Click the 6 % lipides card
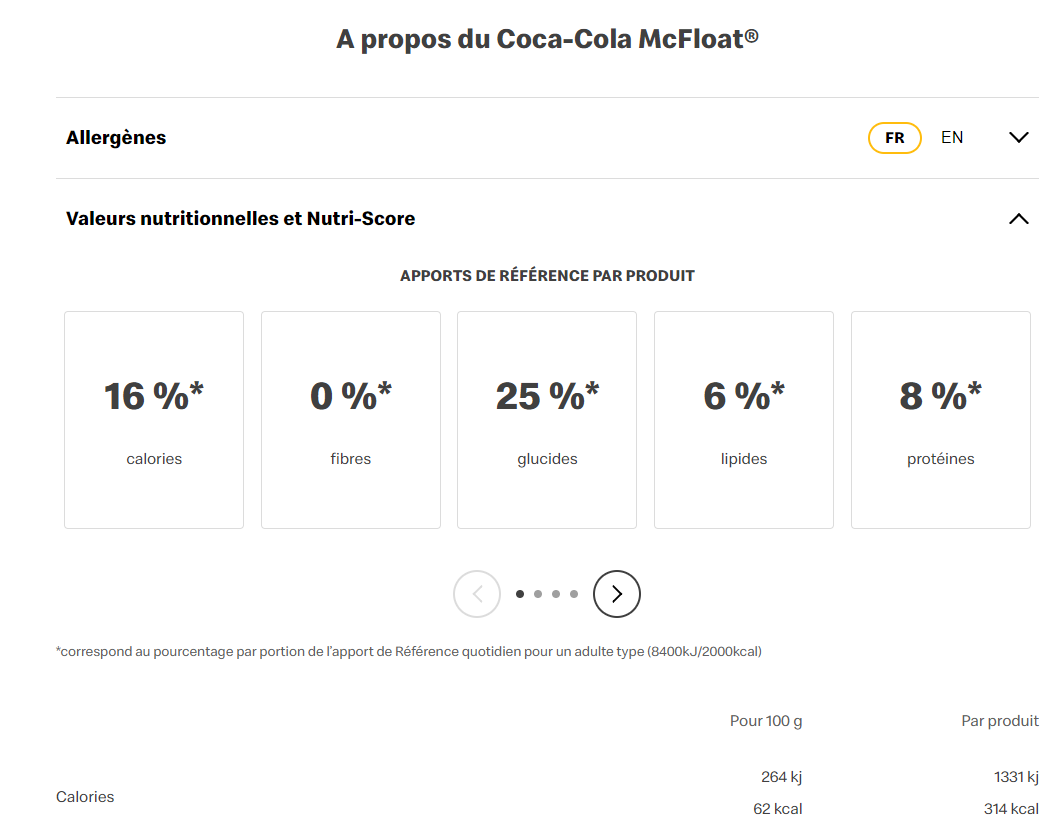1063x825 pixels. click(x=744, y=420)
